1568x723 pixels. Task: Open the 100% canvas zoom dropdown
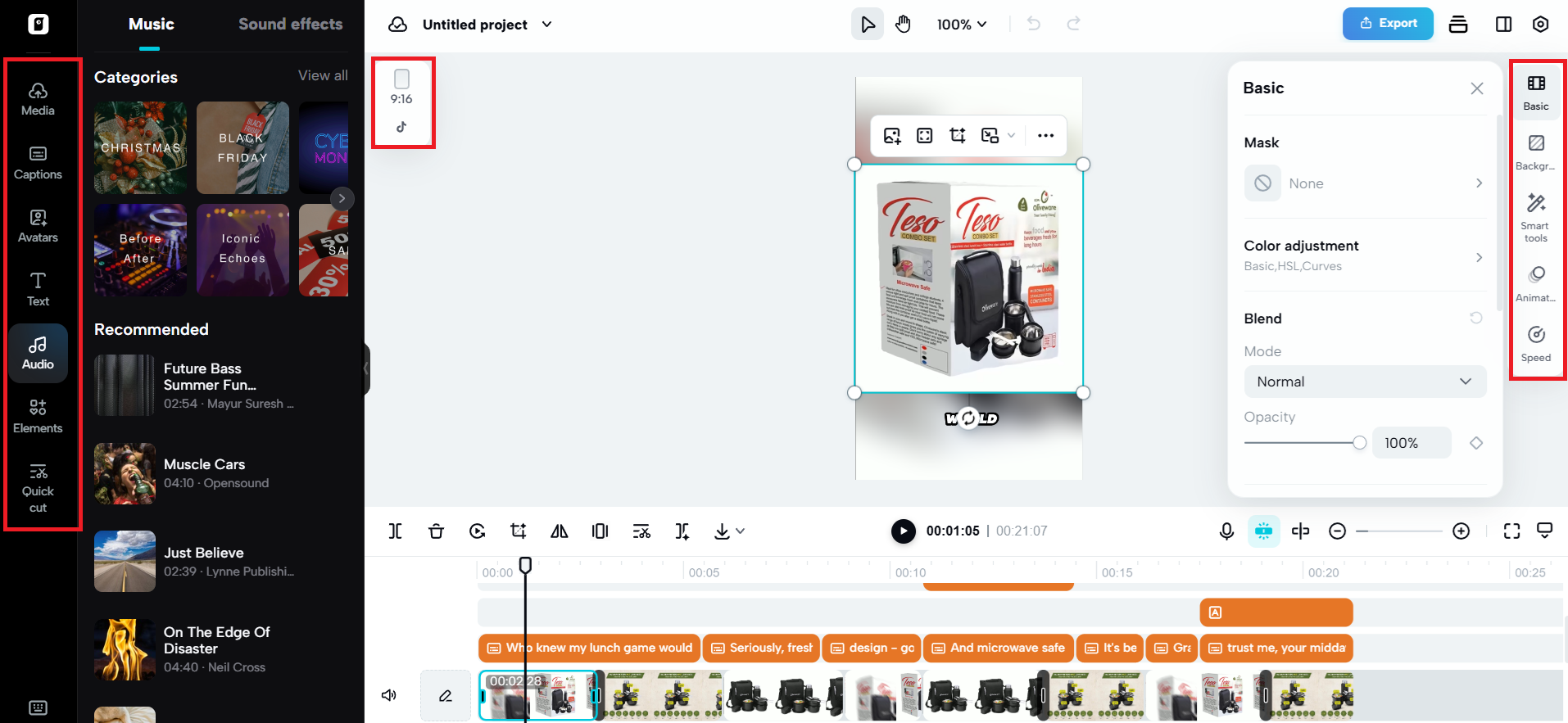pos(962,25)
